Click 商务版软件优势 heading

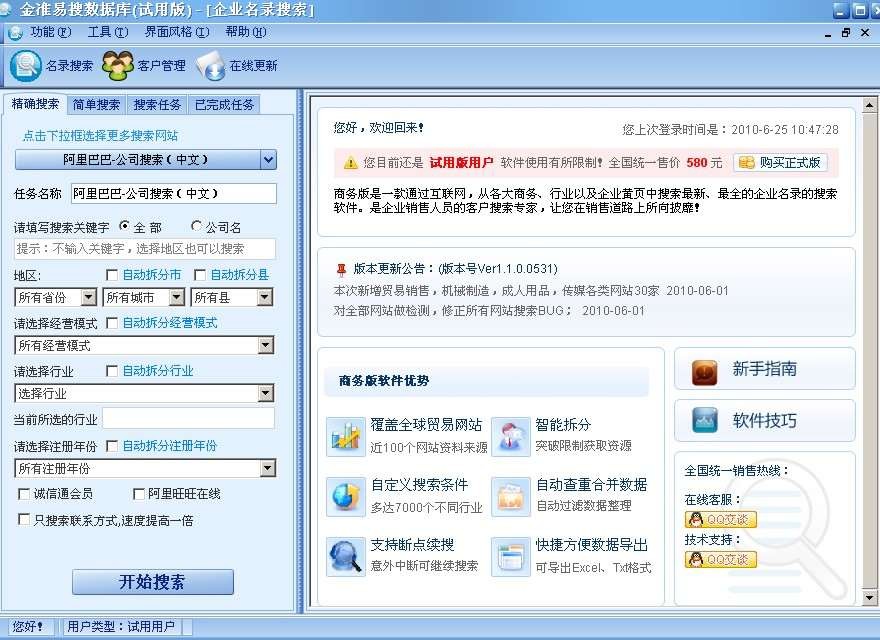click(x=384, y=381)
